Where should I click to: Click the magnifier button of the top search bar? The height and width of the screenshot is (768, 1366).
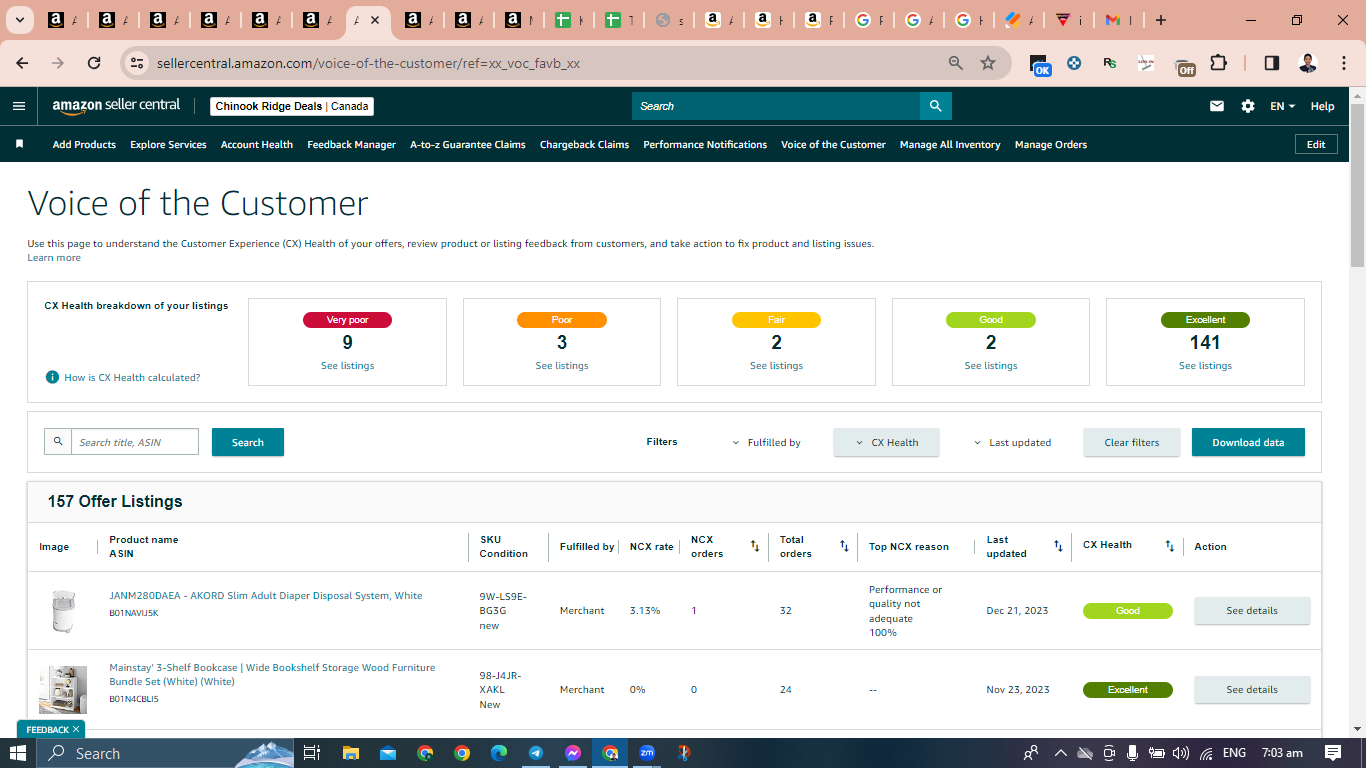(935, 106)
